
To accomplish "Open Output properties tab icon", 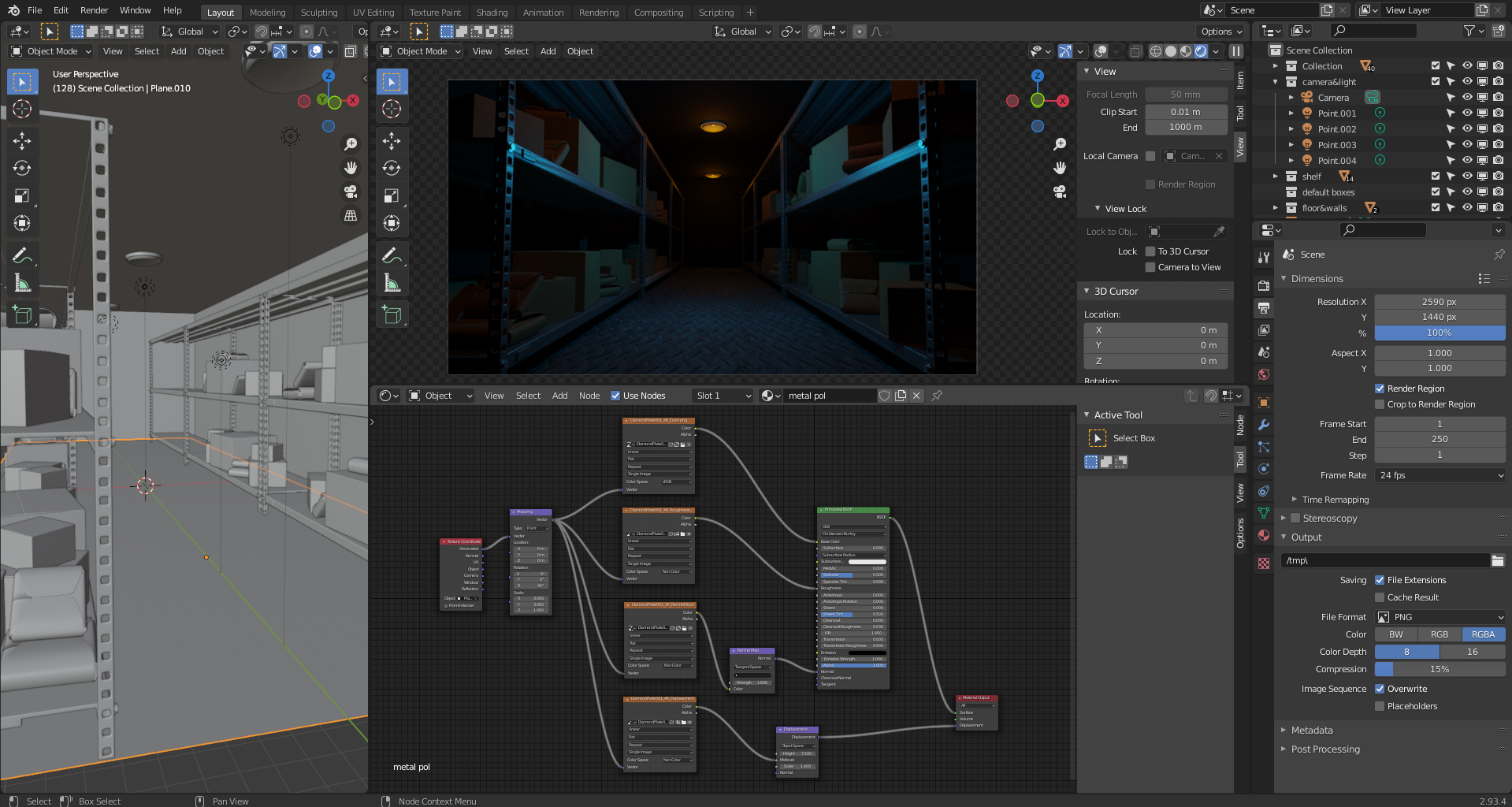I will [x=1264, y=308].
